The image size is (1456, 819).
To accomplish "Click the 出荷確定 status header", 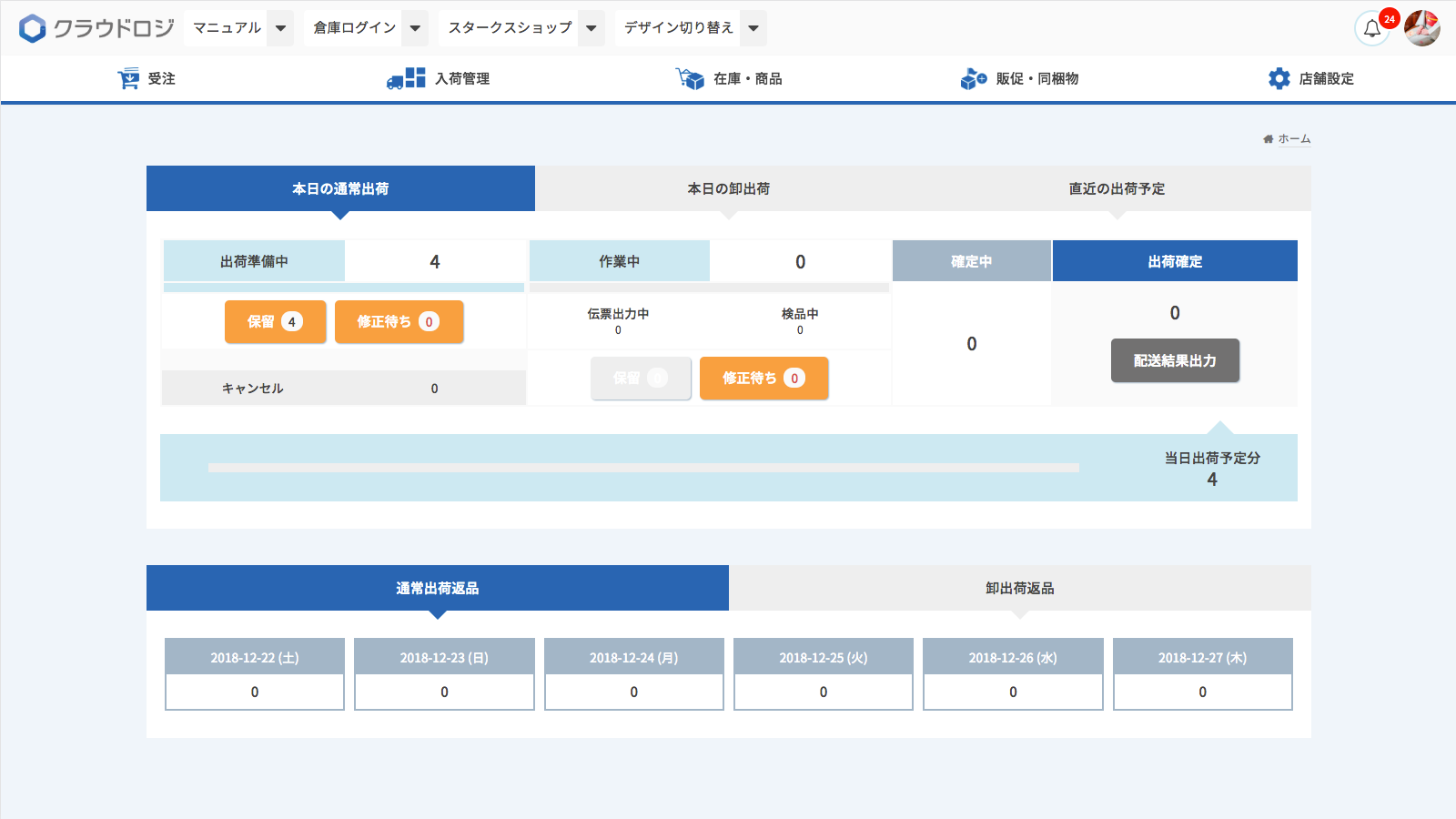I will pos(1175,261).
